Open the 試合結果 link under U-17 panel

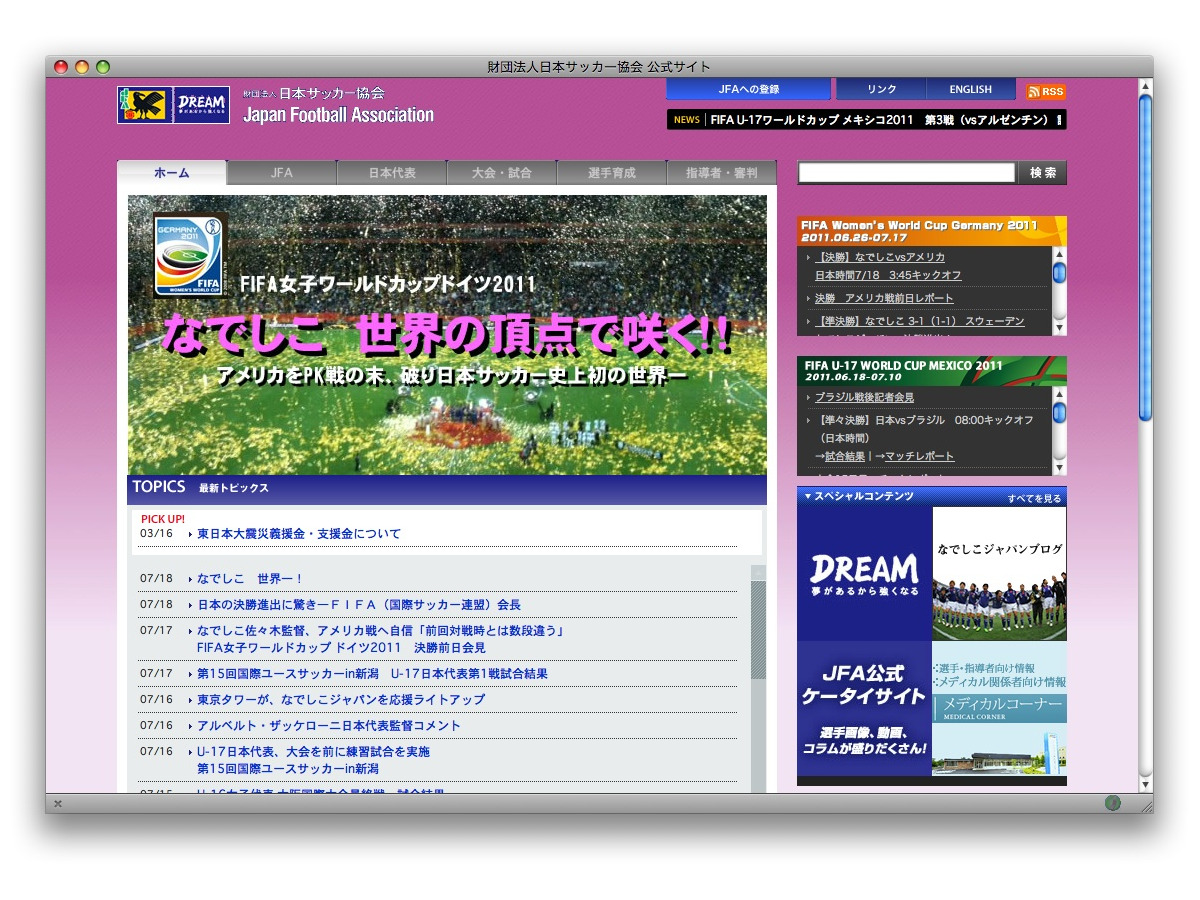[x=844, y=456]
